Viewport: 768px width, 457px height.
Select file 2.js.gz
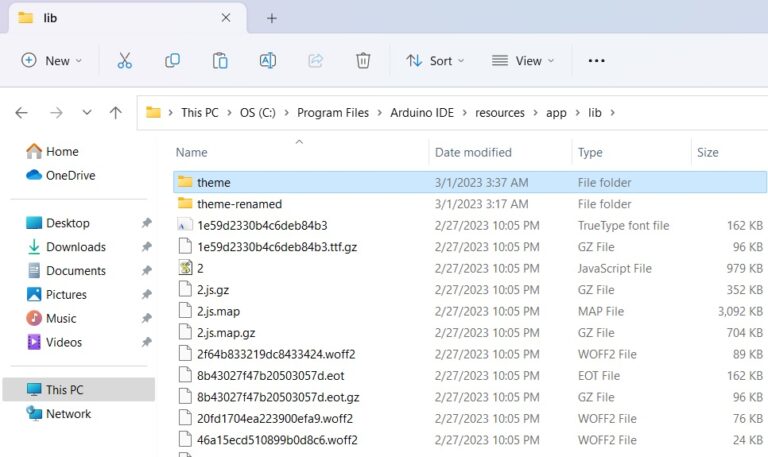pyautogui.click(x=470, y=290)
